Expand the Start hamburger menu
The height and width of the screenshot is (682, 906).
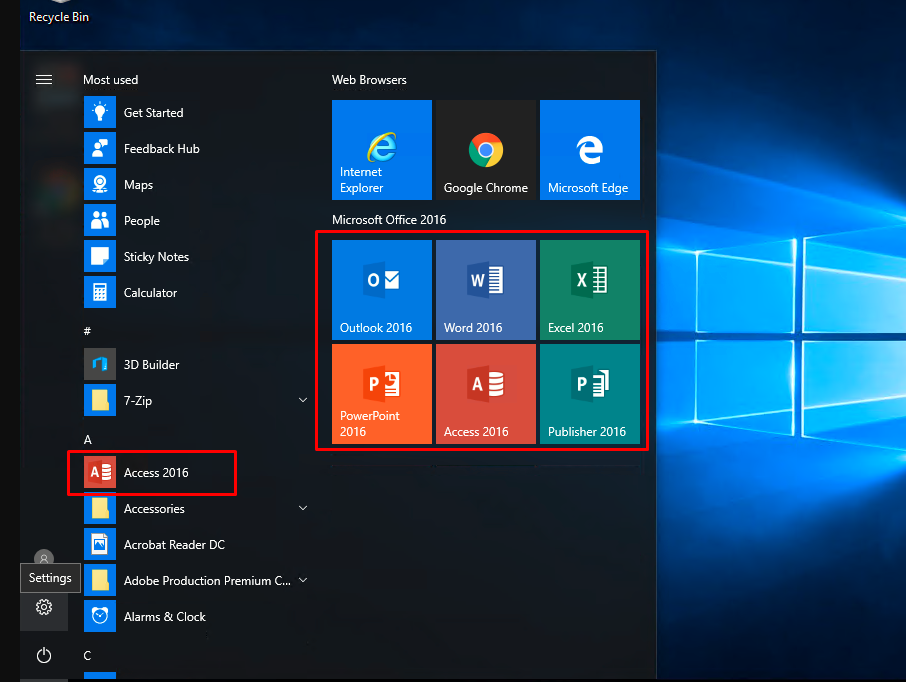44,80
